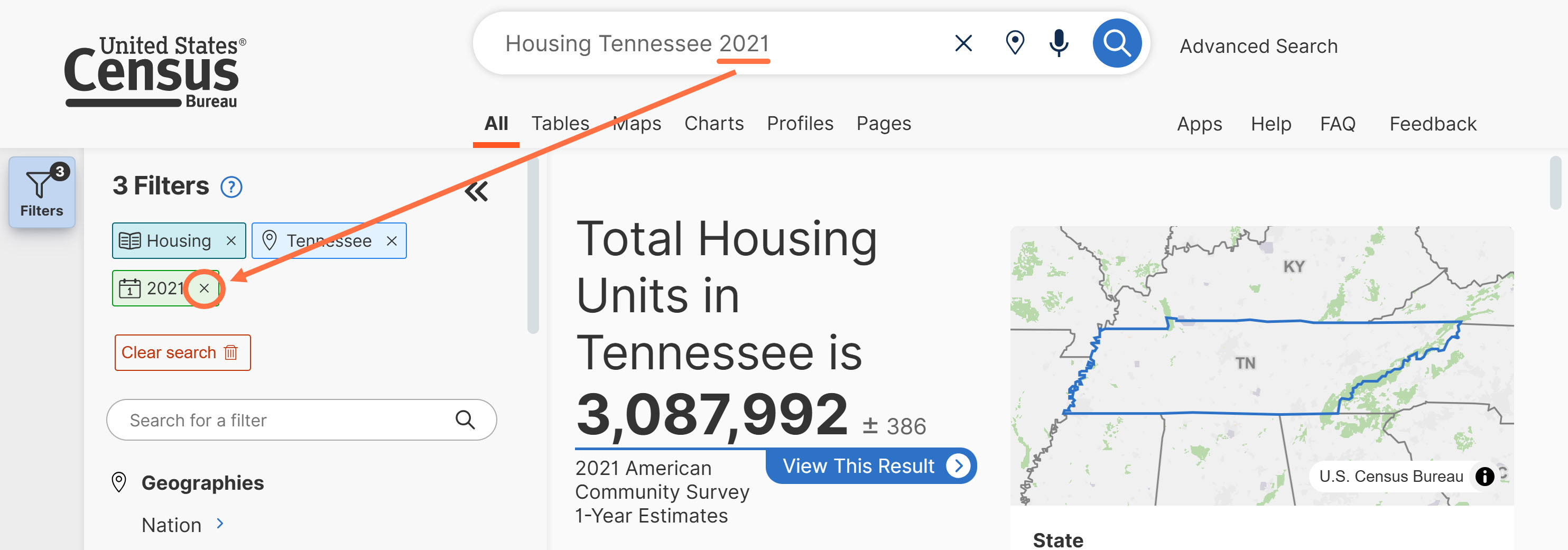Collapse the filters panel with double chevron
Image resolution: width=1568 pixels, height=550 pixels.
tap(476, 191)
